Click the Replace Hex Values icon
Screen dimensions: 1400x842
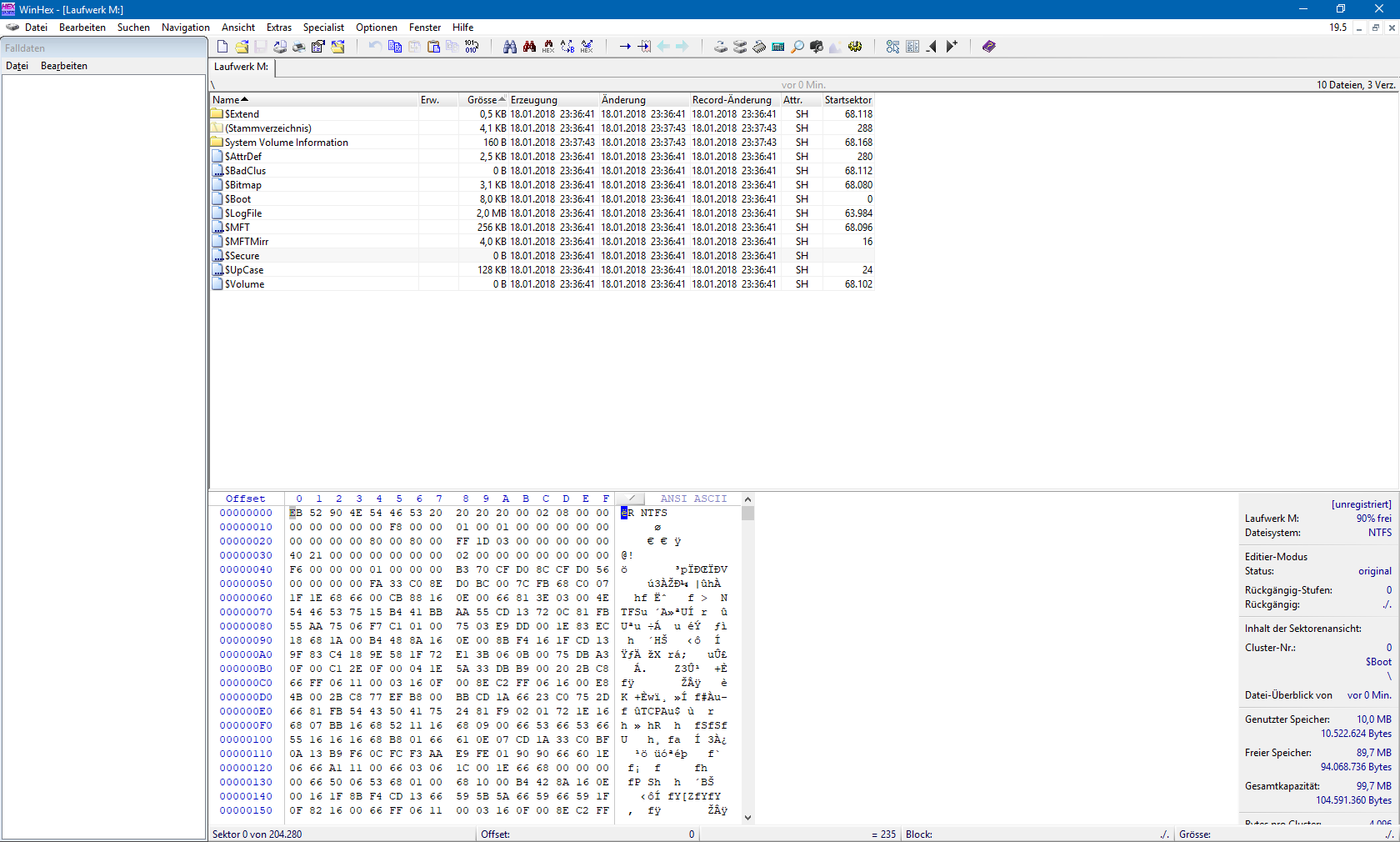click(587, 47)
